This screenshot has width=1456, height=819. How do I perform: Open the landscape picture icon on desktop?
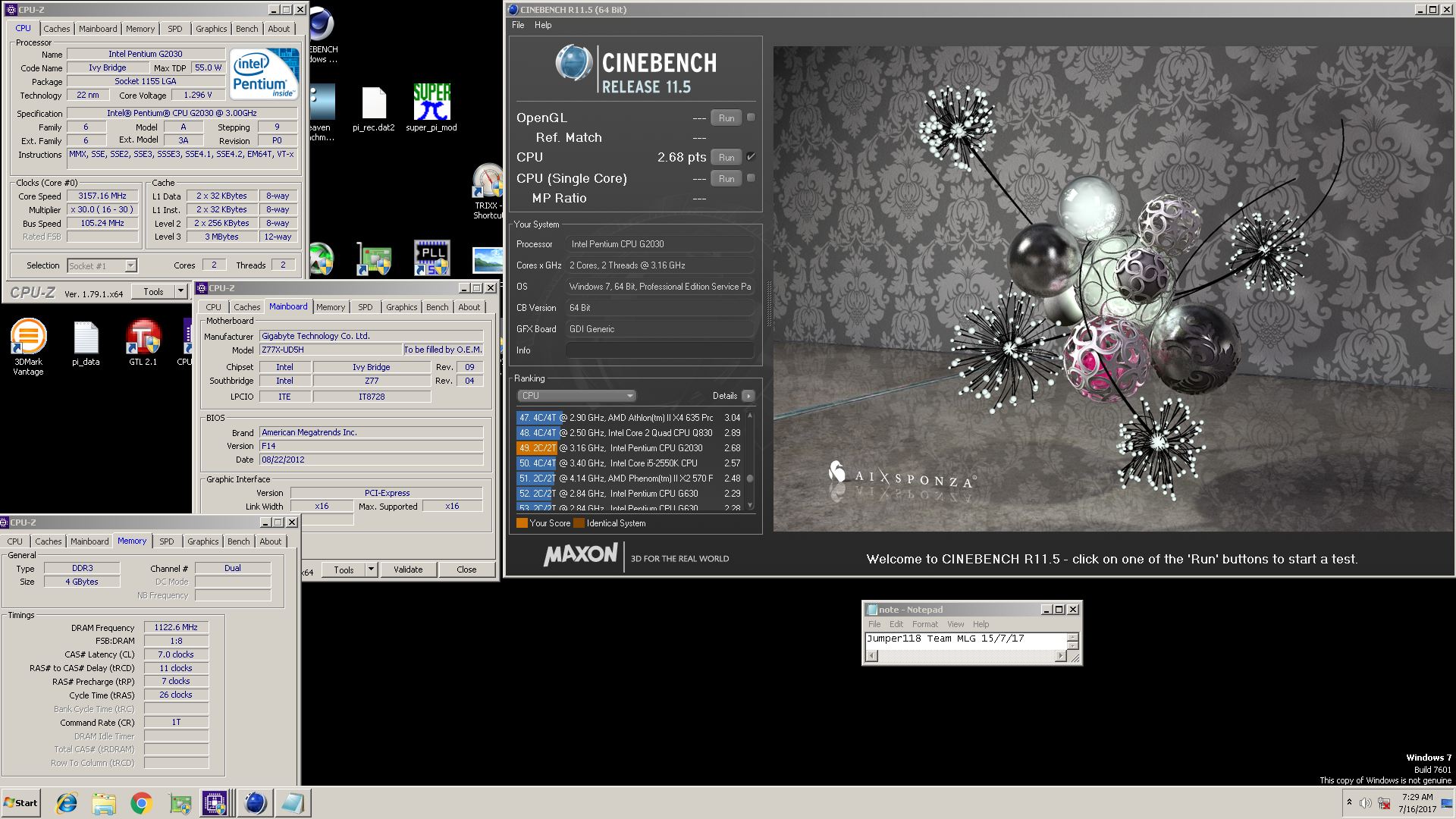[x=488, y=259]
